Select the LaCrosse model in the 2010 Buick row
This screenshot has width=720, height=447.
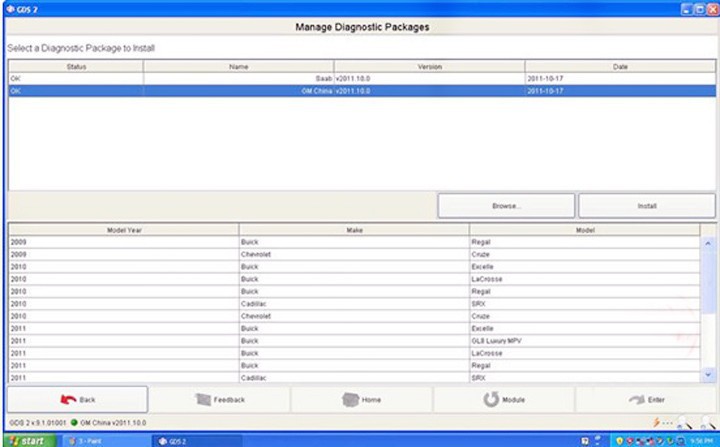point(585,279)
